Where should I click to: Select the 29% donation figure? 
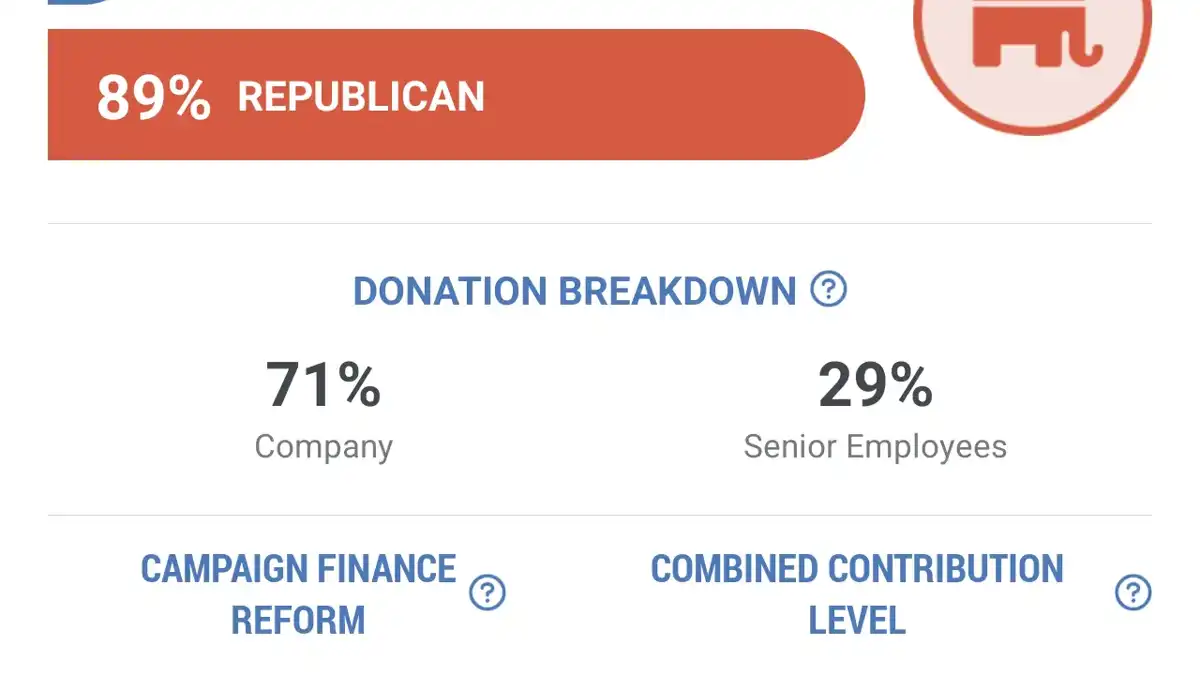pyautogui.click(x=875, y=385)
